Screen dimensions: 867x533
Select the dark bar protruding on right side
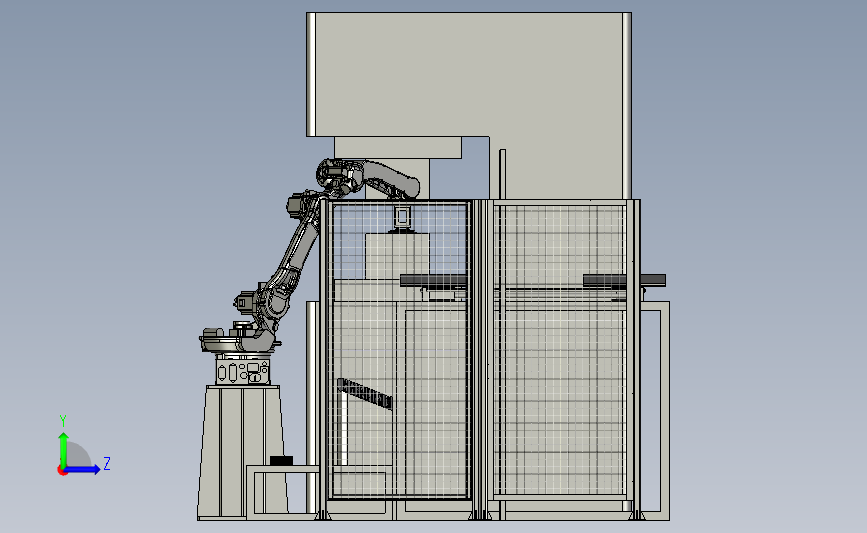point(624,280)
